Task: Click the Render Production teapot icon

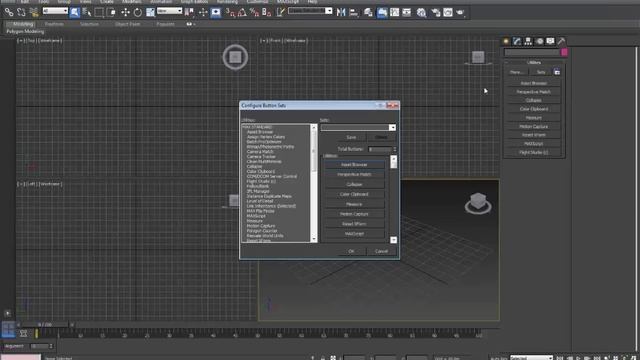Action: (x=460, y=12)
